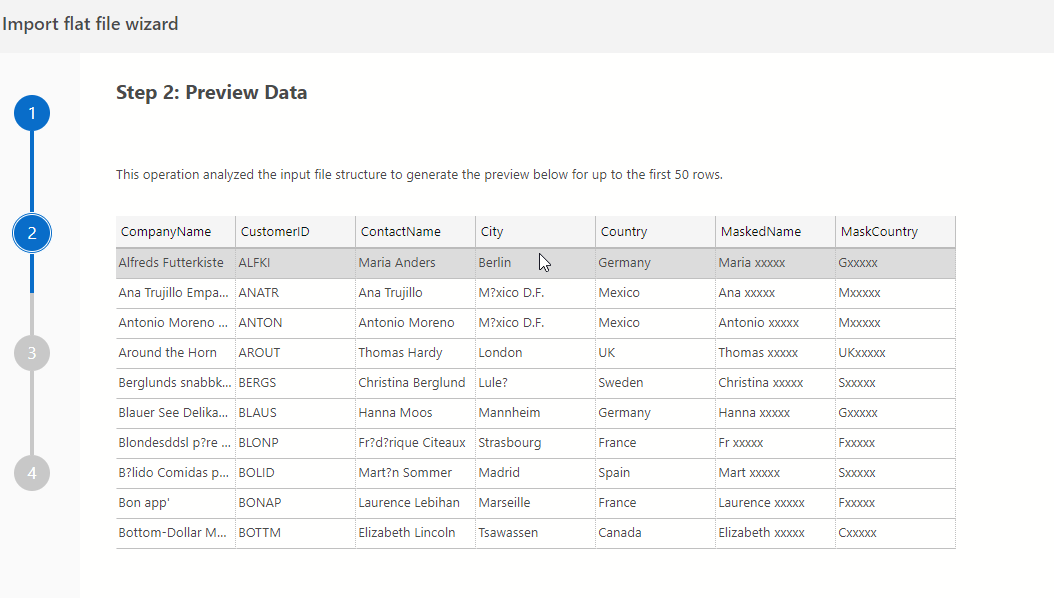Select the Alfreds Futterkiste row
Screen dimensions: 1054x598
pos(171,263)
